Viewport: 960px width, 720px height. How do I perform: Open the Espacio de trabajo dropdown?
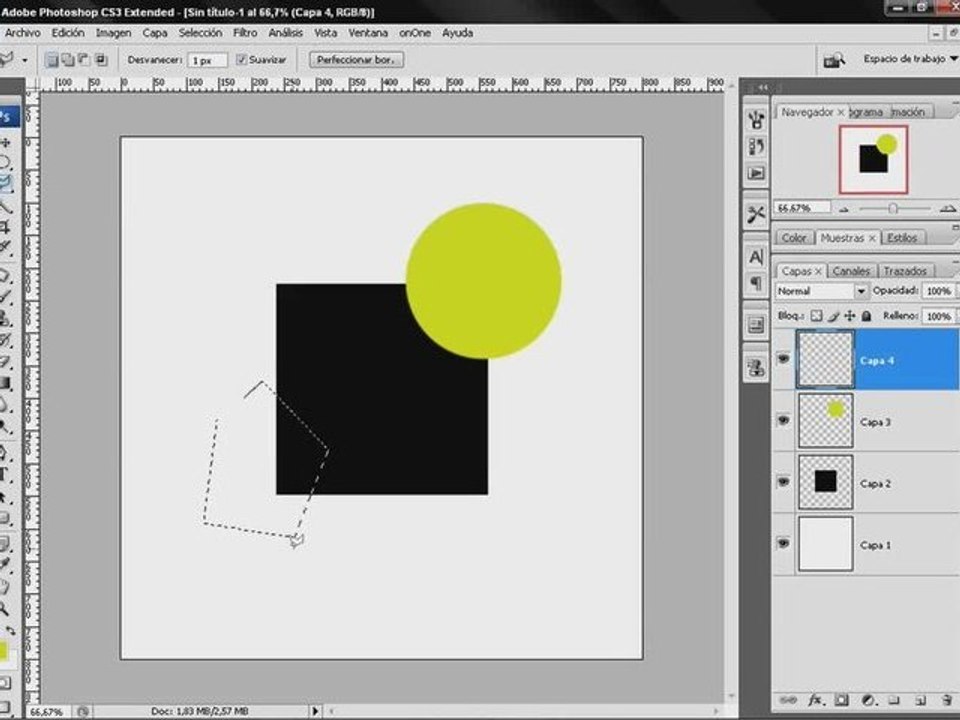[x=910, y=59]
